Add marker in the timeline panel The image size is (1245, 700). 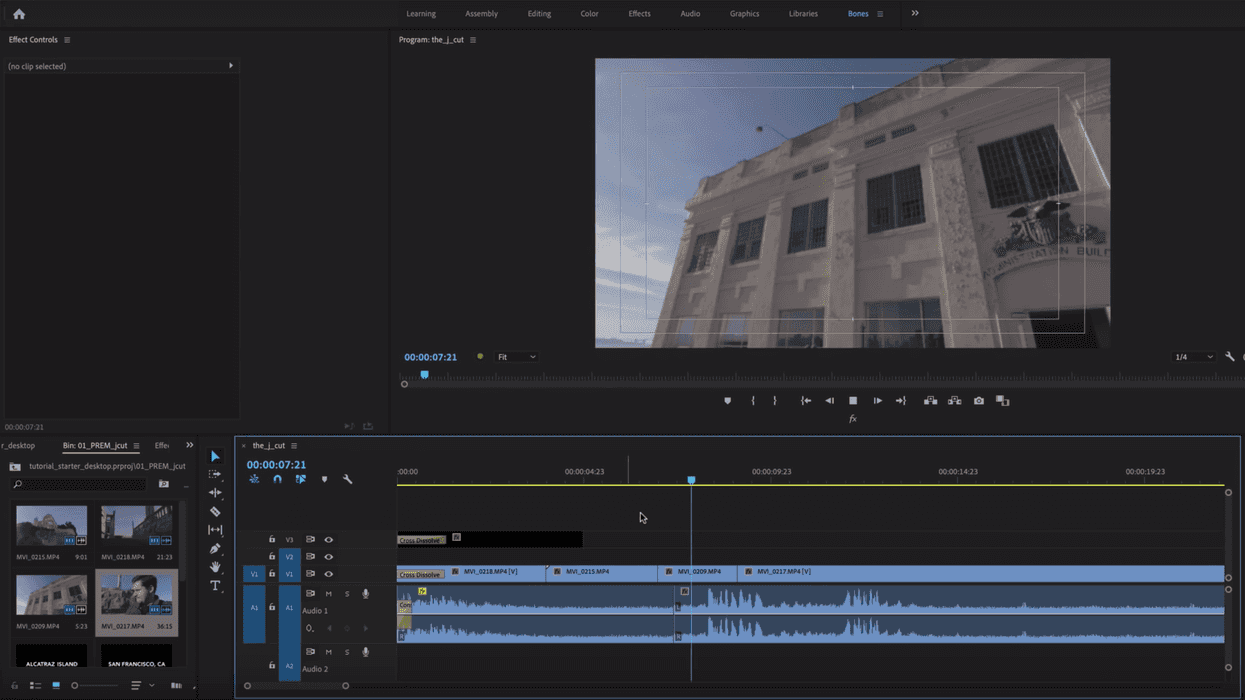(x=324, y=479)
